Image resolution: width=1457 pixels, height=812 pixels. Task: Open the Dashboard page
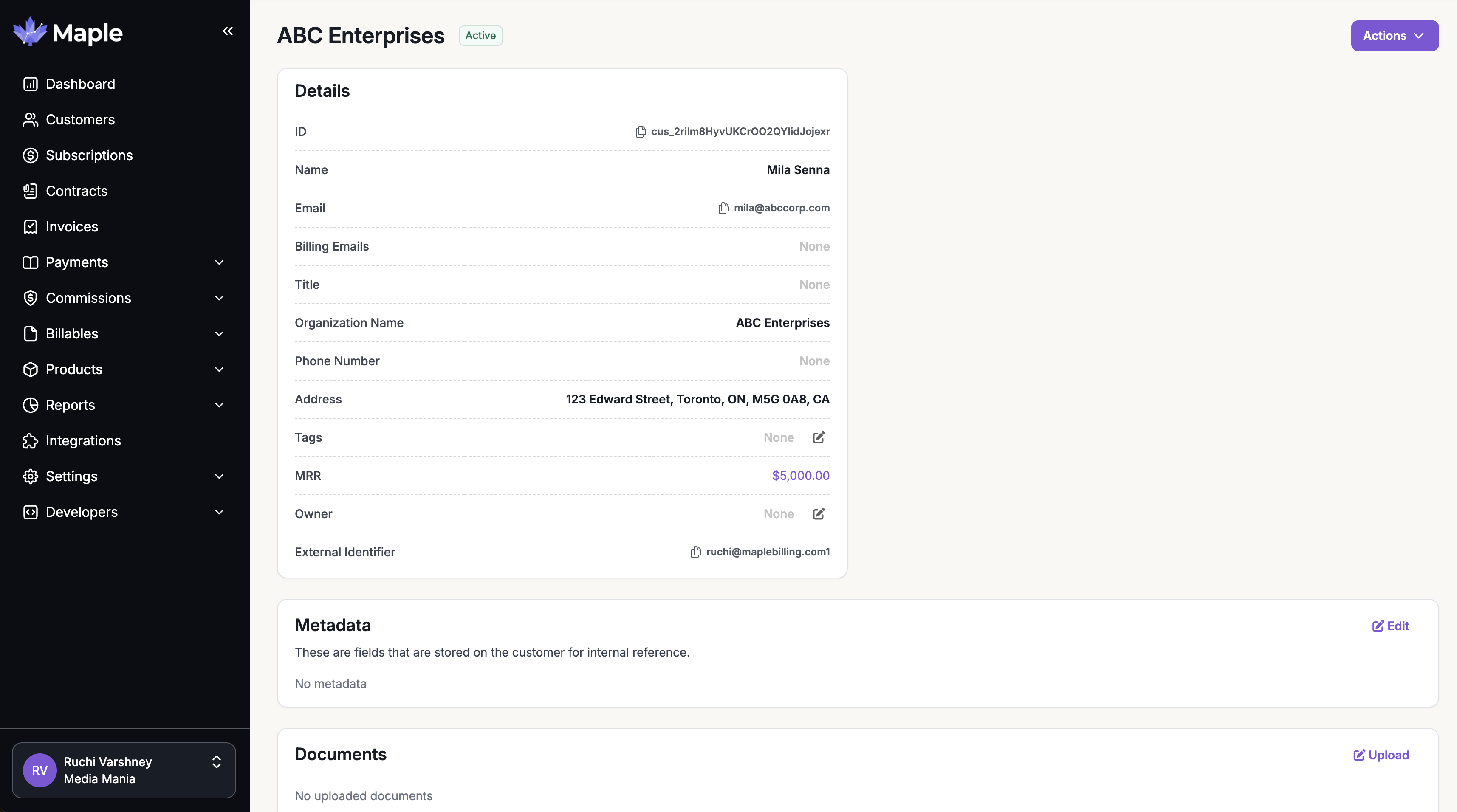[x=80, y=84]
